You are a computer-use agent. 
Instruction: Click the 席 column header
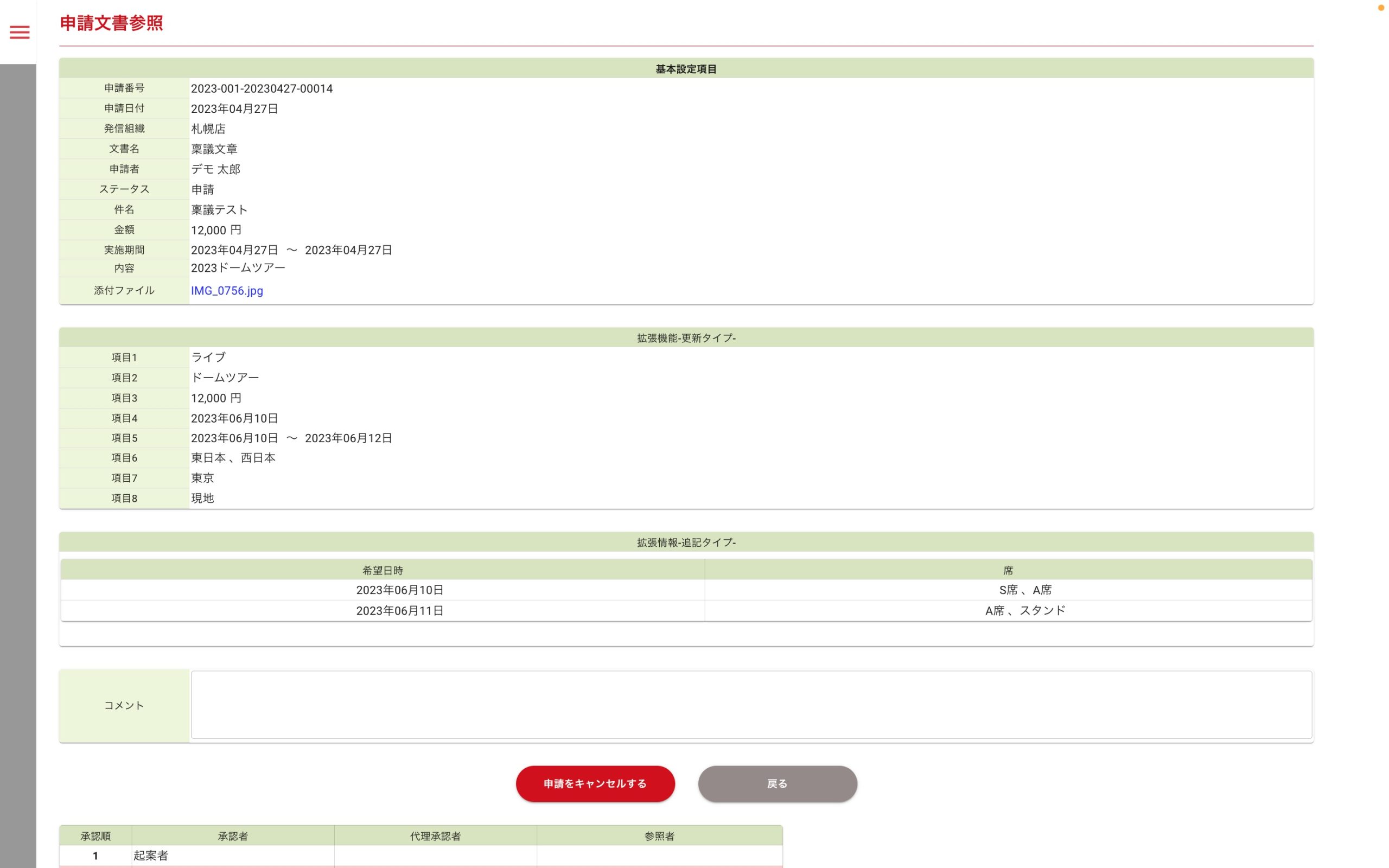[1008, 570]
